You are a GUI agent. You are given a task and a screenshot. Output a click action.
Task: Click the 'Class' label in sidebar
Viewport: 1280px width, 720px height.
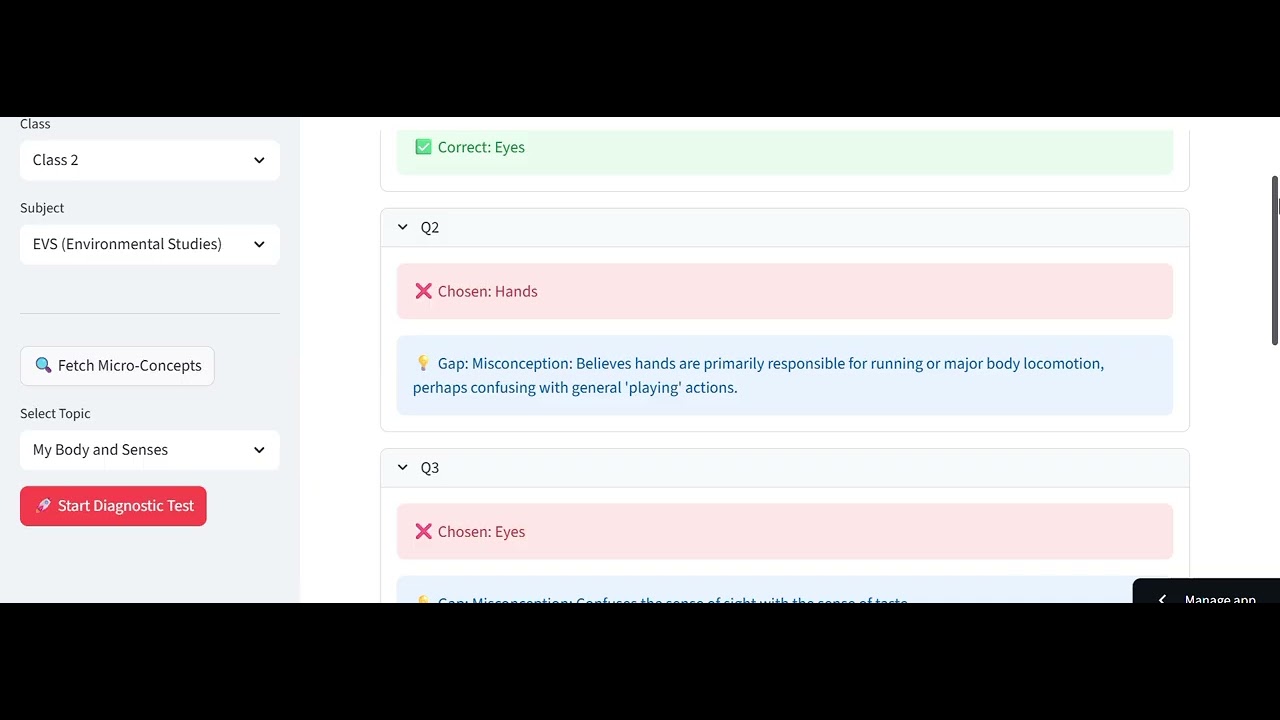(35, 124)
